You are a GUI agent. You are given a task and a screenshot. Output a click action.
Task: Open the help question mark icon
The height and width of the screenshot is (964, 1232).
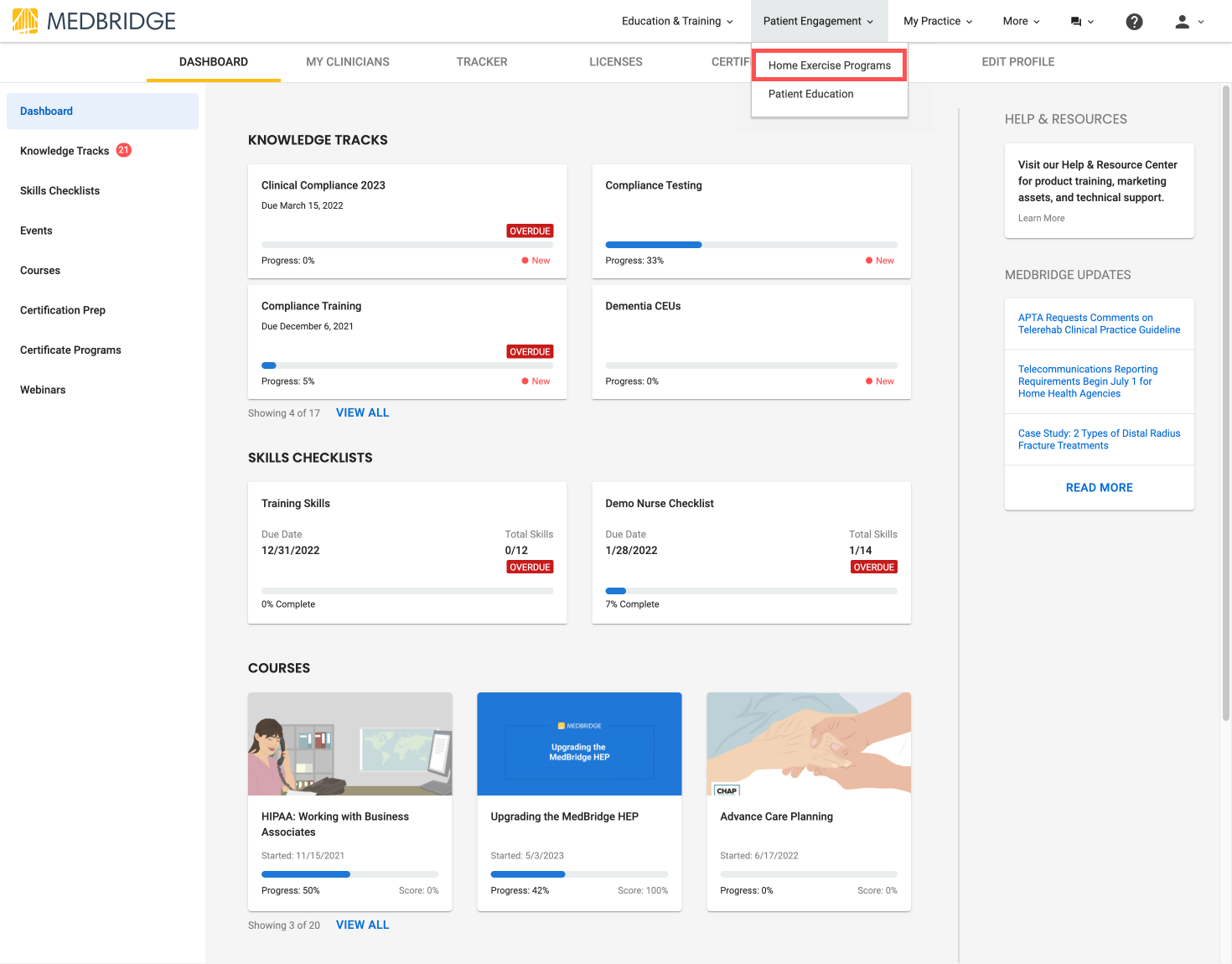pos(1134,22)
